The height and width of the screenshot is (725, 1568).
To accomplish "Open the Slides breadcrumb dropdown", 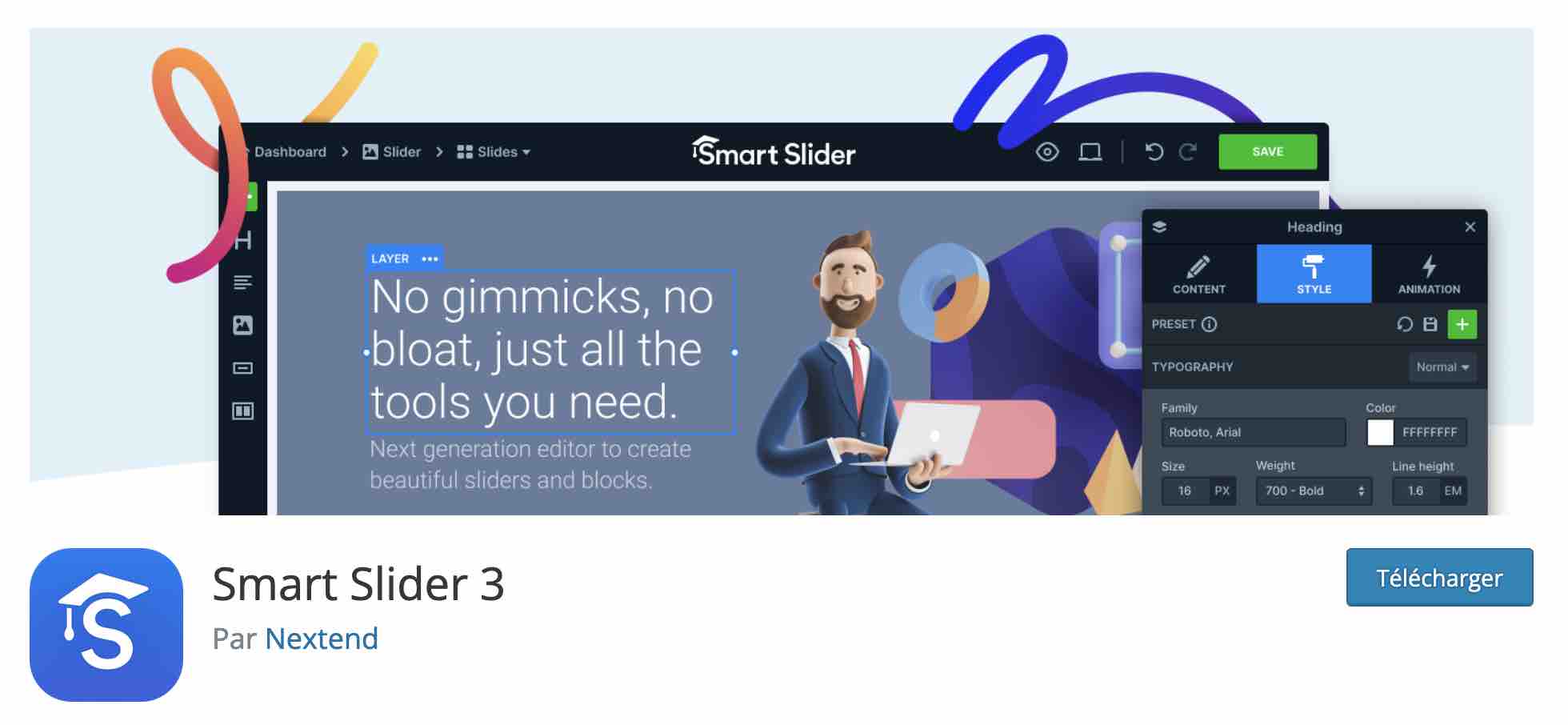I will pos(494,152).
